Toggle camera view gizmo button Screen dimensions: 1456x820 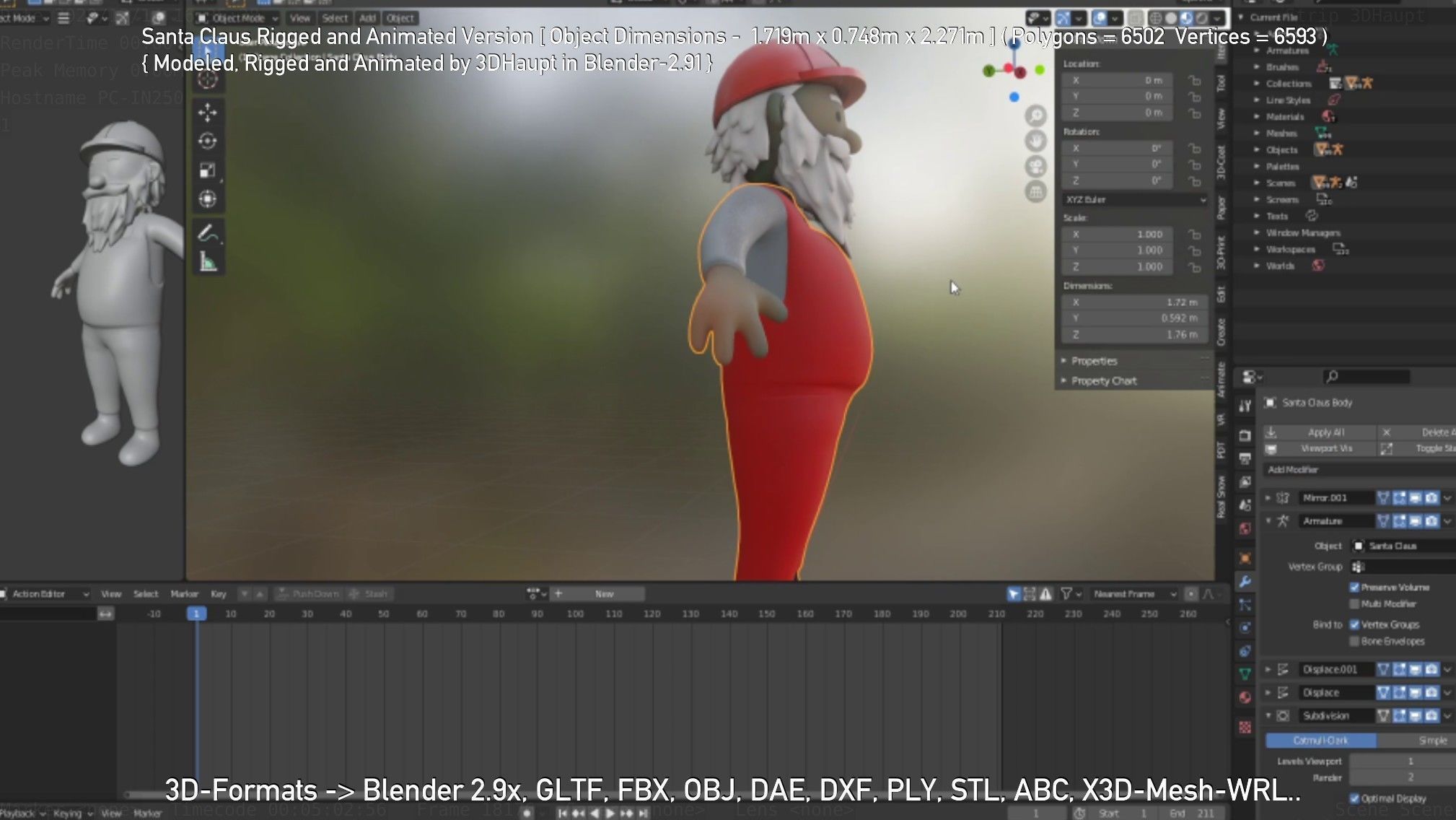(x=1036, y=166)
